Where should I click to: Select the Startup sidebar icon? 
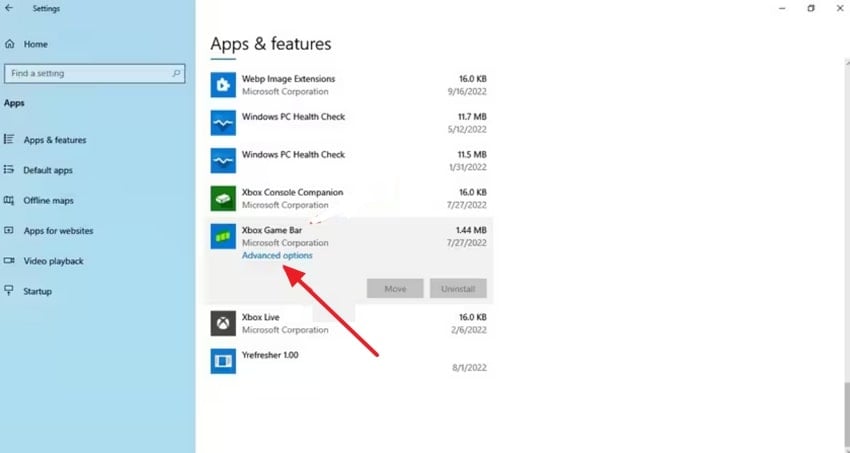pos(9,291)
